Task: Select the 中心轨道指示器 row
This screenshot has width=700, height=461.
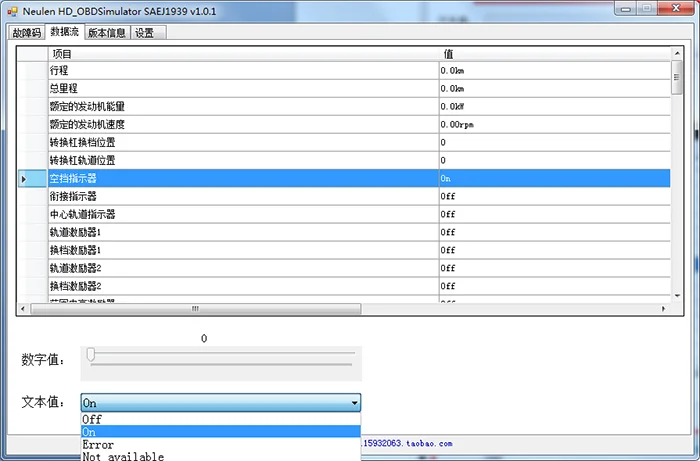Action: coord(344,214)
